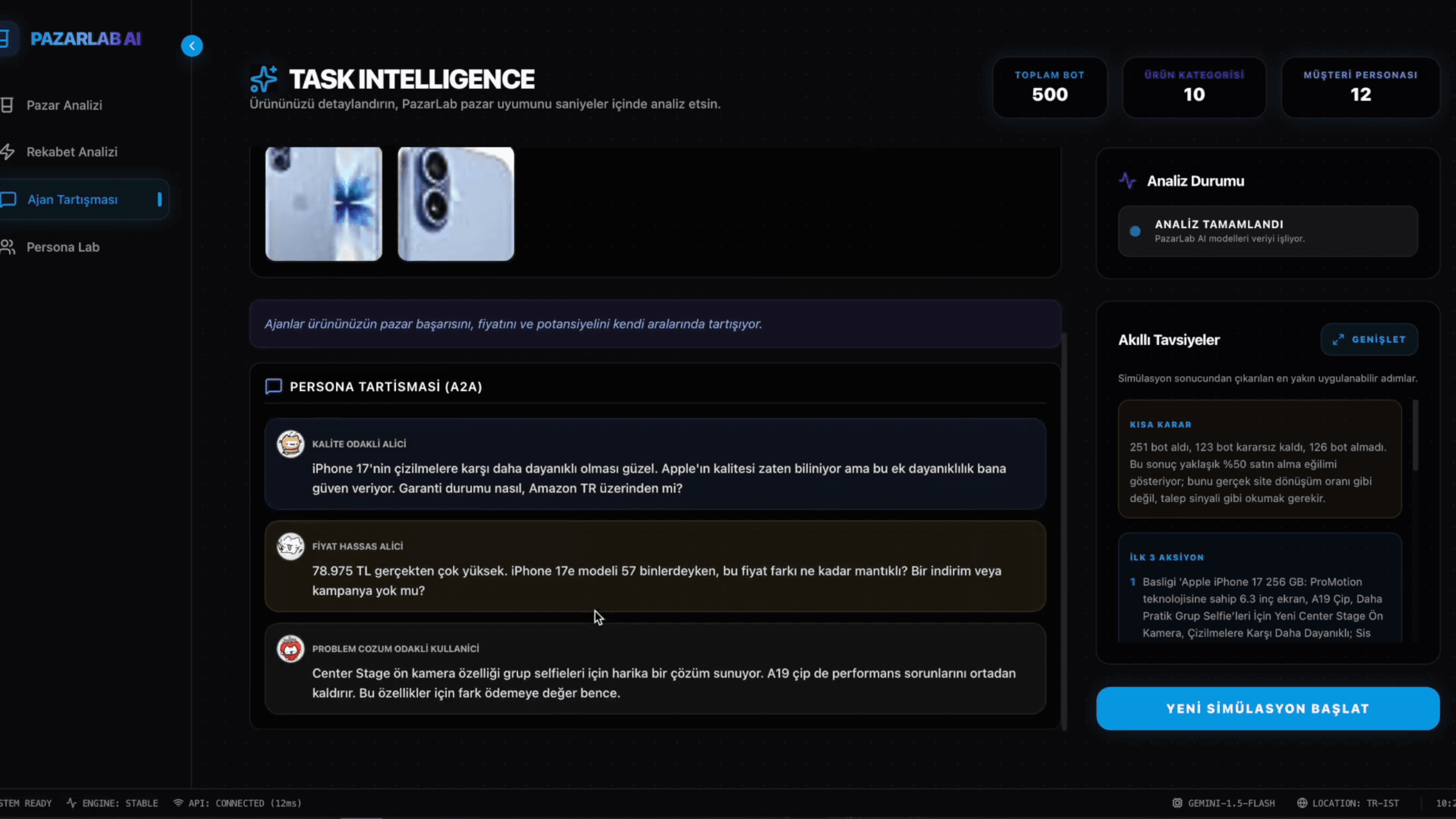Click the Ajan Tartışması chat icon

click(8, 200)
